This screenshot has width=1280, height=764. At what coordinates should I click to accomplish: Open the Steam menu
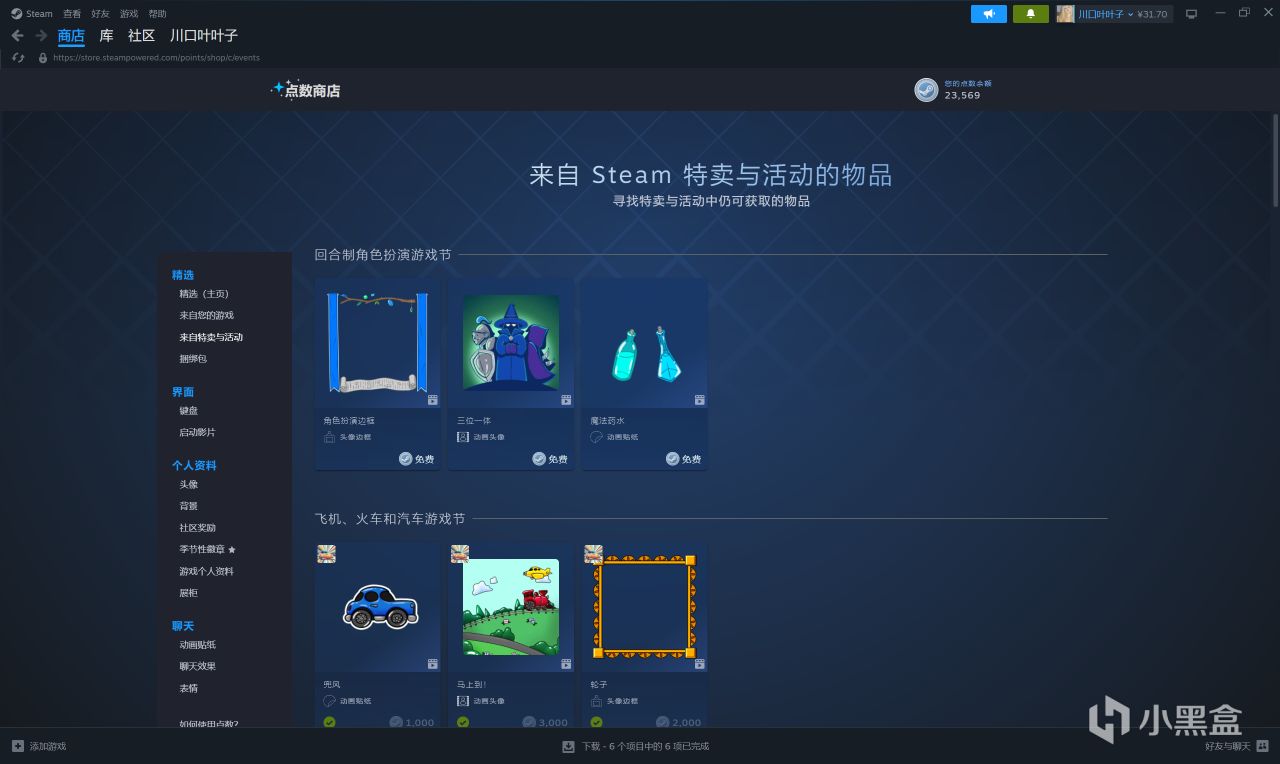point(40,14)
